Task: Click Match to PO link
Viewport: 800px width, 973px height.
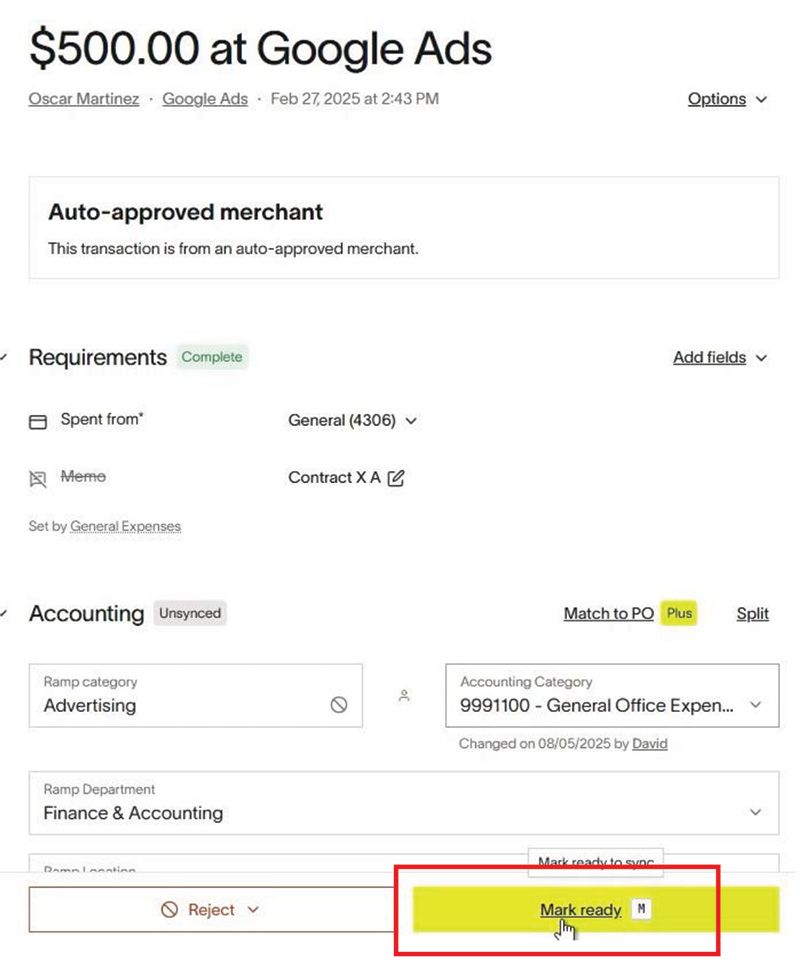Action: (608, 614)
